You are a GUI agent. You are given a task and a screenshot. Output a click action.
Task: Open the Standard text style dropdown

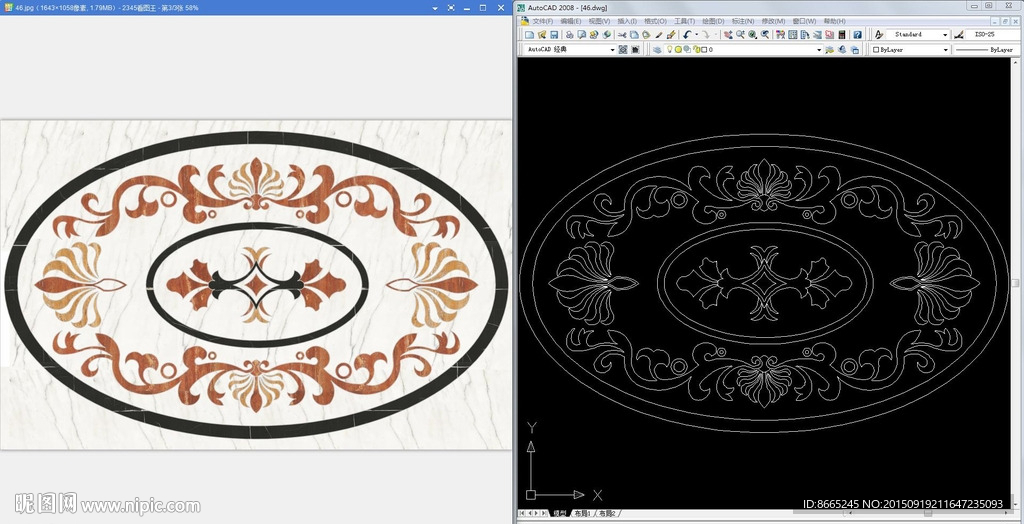[944, 35]
